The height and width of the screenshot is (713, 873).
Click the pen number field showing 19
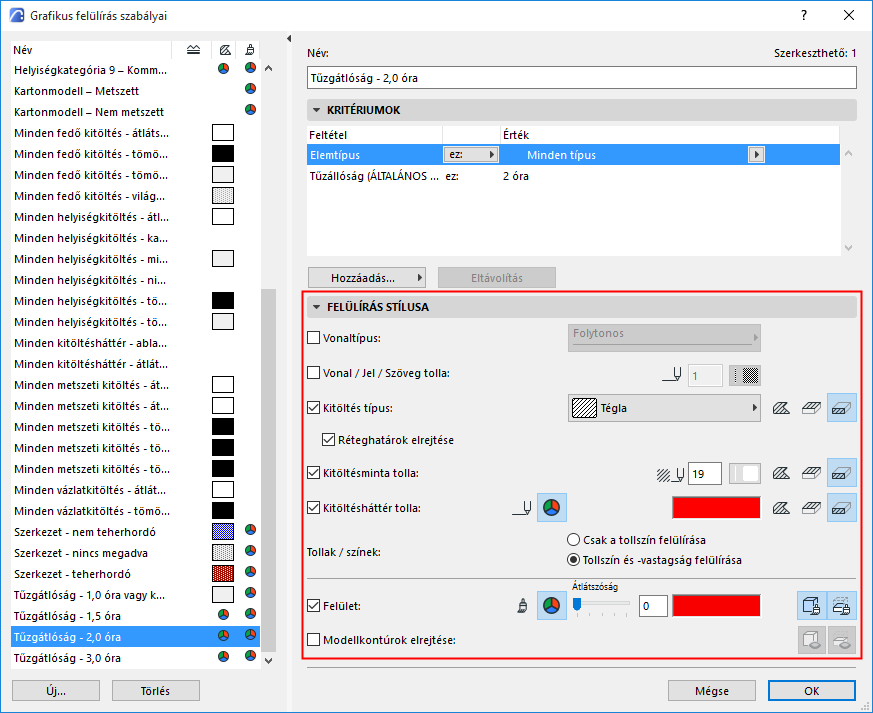point(705,474)
